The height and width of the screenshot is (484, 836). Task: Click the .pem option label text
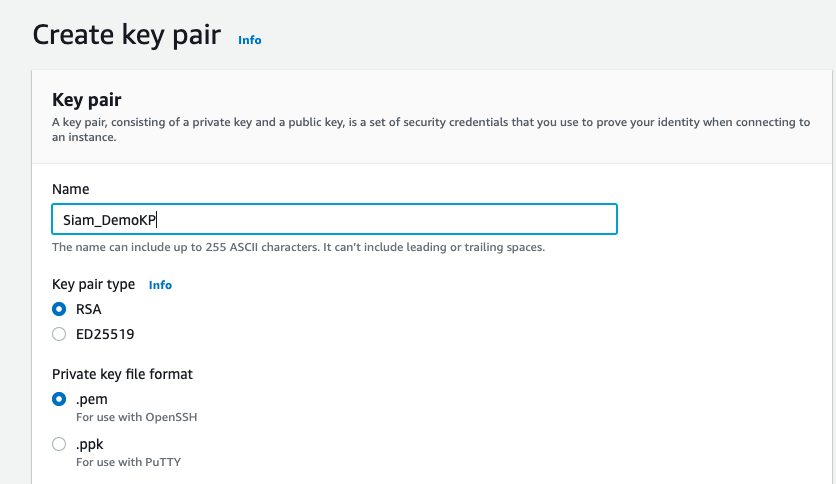pyautogui.click(x=92, y=399)
